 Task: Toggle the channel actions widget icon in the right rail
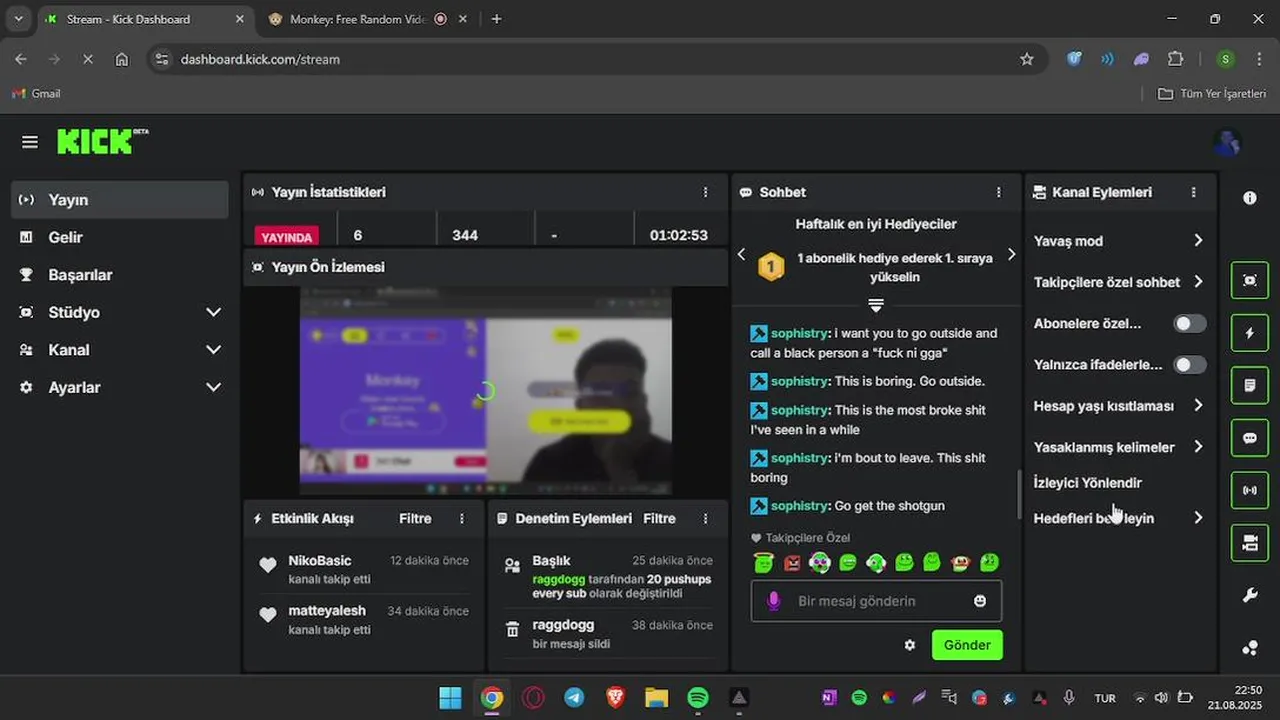click(1250, 542)
